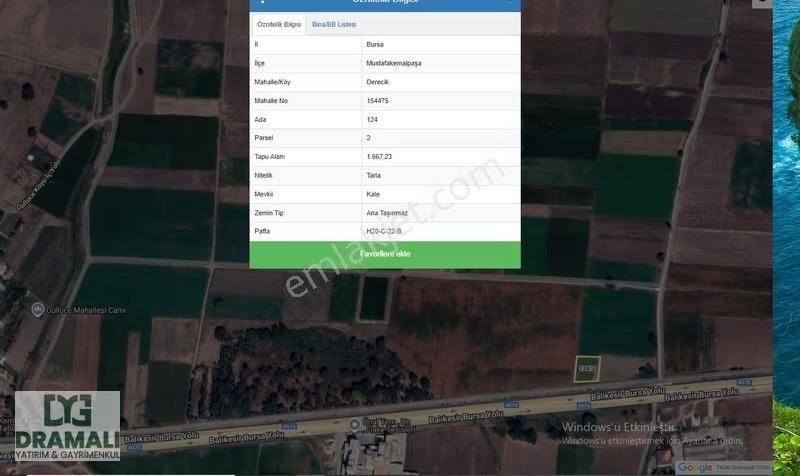This screenshot has height=476, width=800.
Task: Click the Mevkii value Kale
Action: 373,194
